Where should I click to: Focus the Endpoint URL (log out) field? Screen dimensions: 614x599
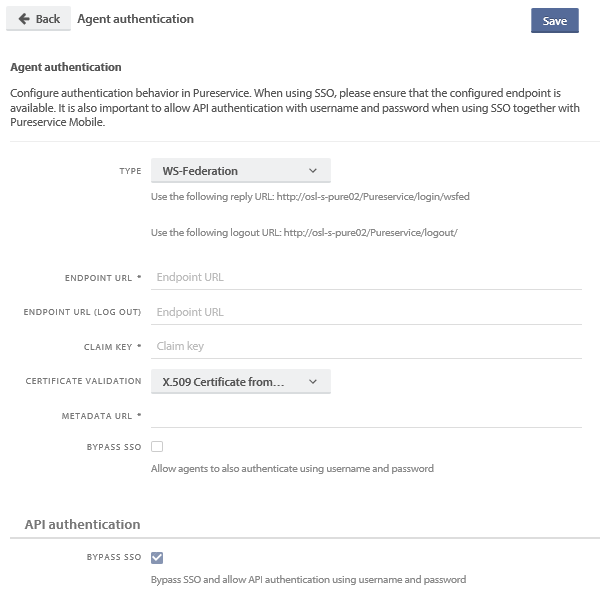pos(366,312)
